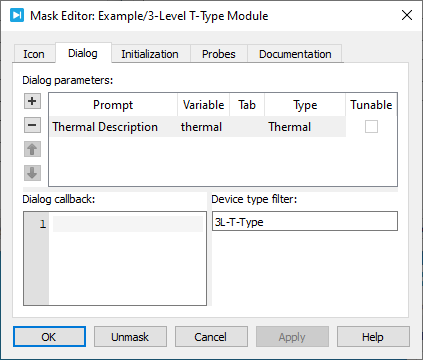Click the Apply button

click(x=292, y=337)
